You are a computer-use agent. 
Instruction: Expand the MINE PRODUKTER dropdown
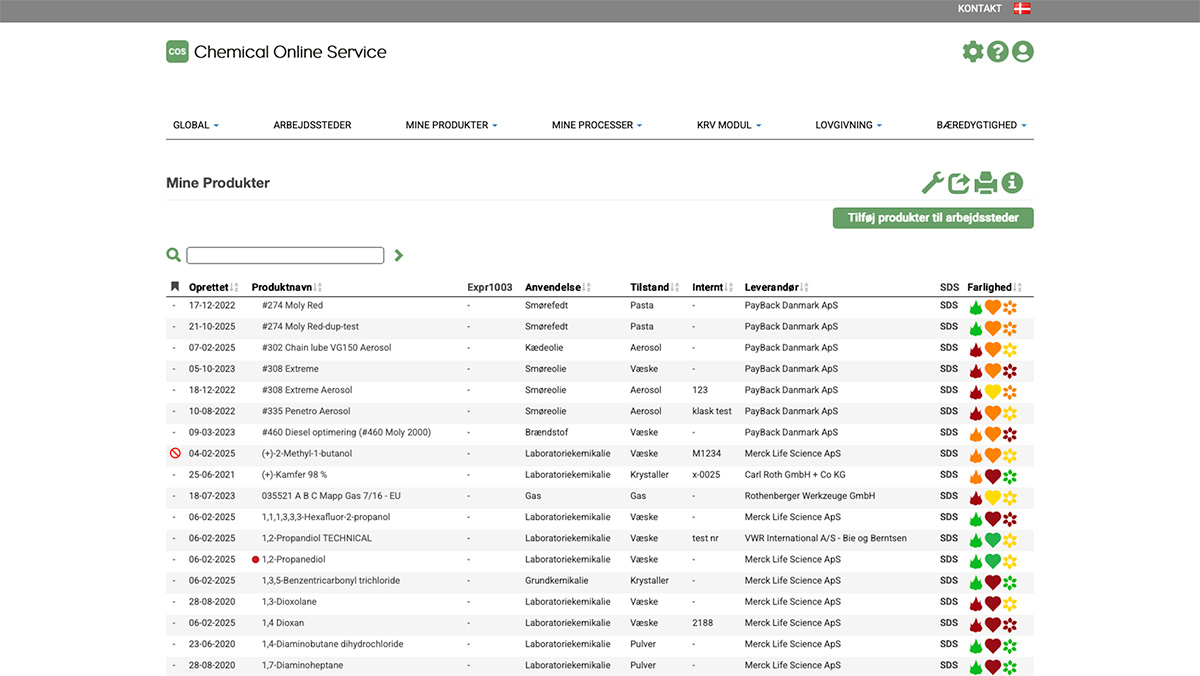point(451,125)
